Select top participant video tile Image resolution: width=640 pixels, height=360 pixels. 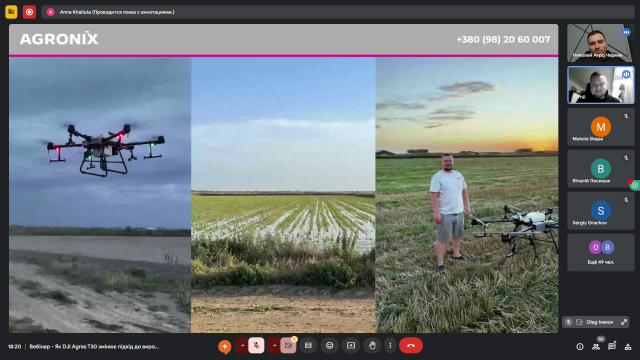click(x=601, y=43)
